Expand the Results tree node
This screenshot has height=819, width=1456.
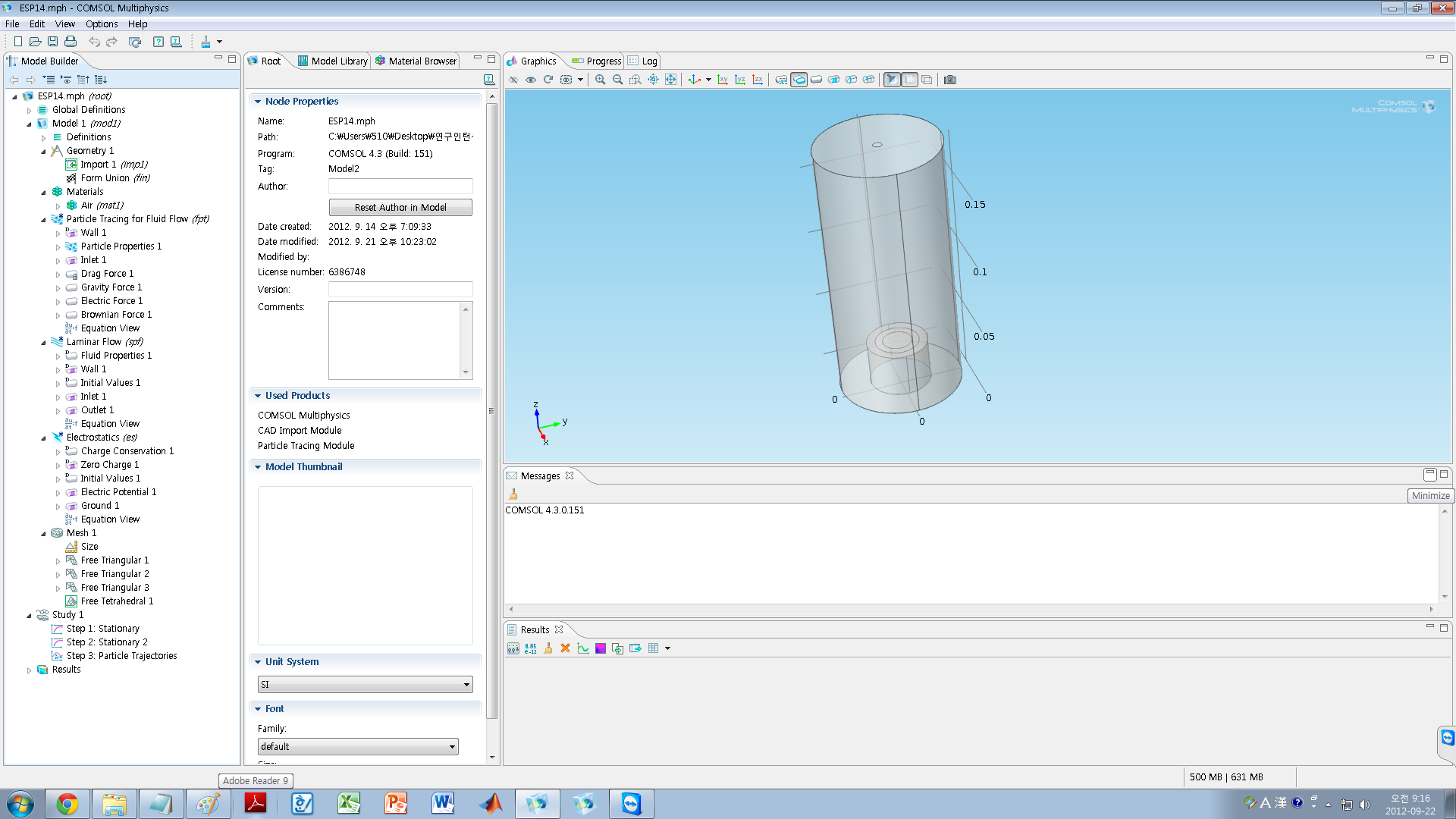29,670
